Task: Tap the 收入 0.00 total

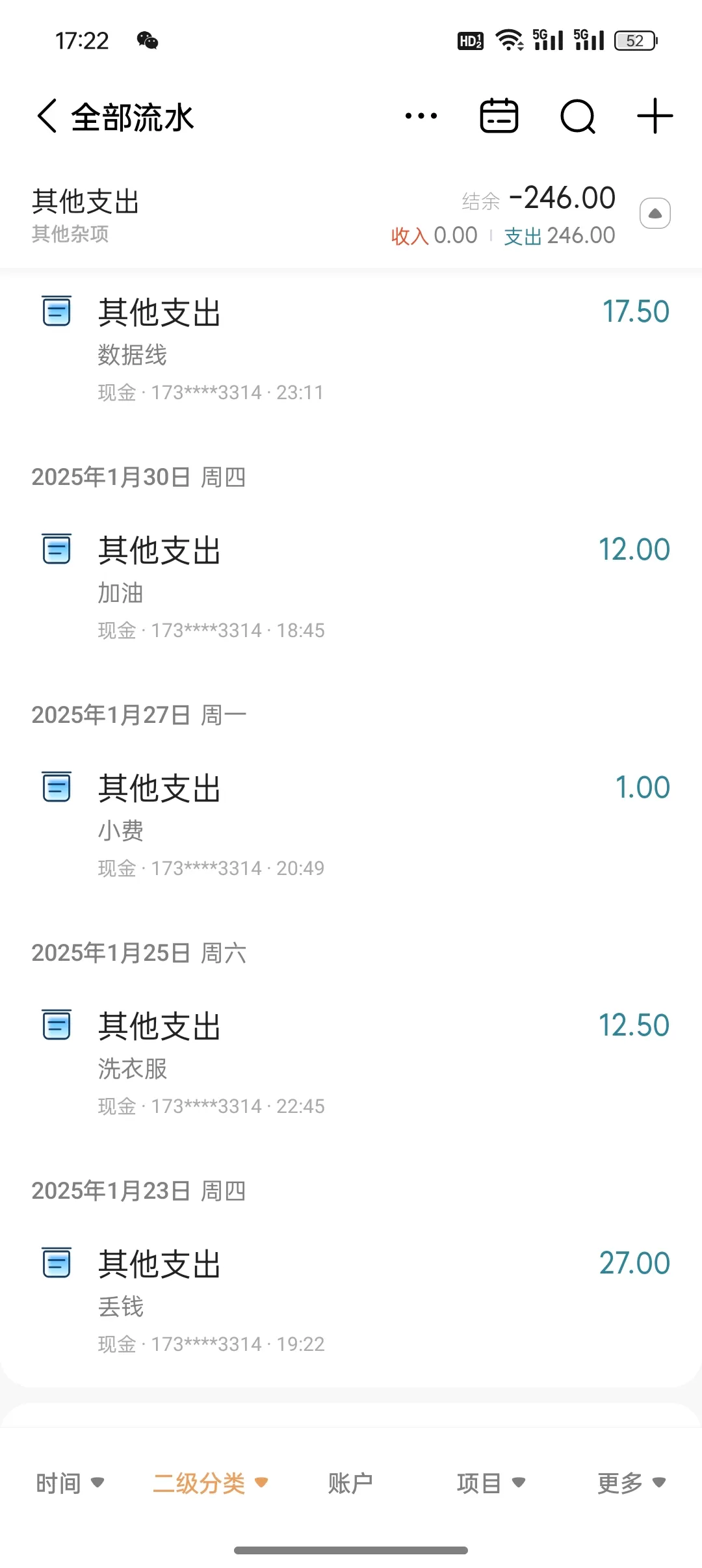Action: click(x=434, y=235)
